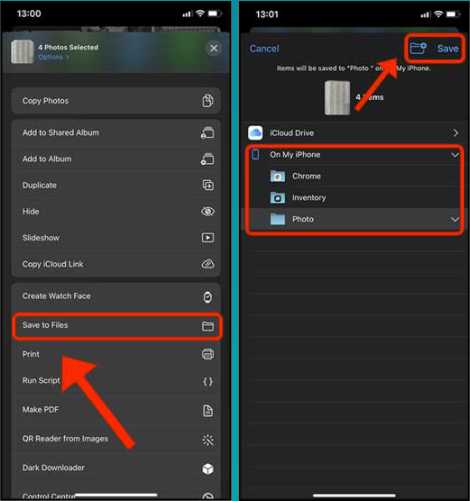The width and height of the screenshot is (470, 501).
Task: Tap the Print printer icon
Action: [x=208, y=354]
